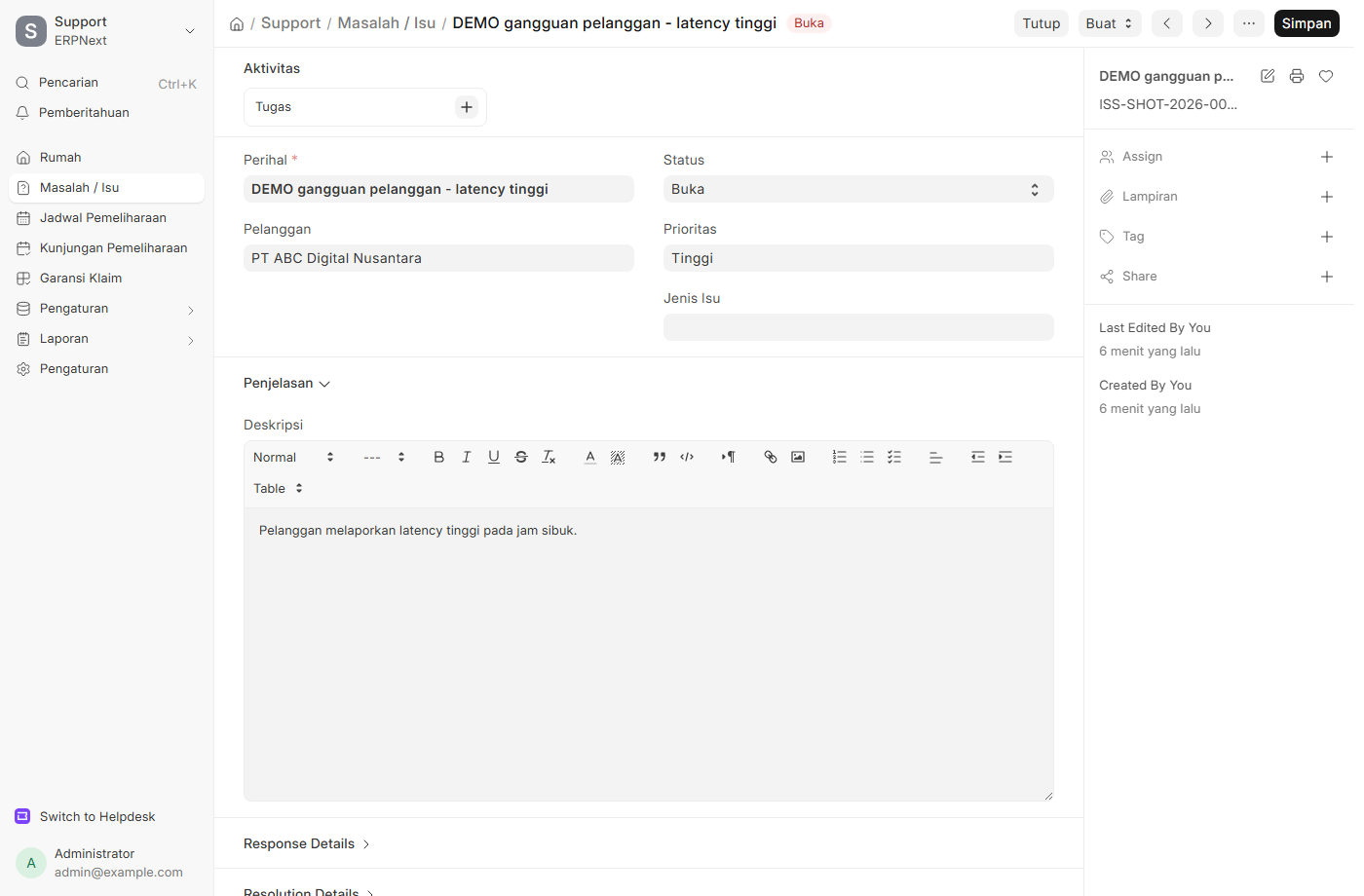This screenshot has height=896, width=1364.
Task: Save the issue with Simpan
Action: point(1307,23)
